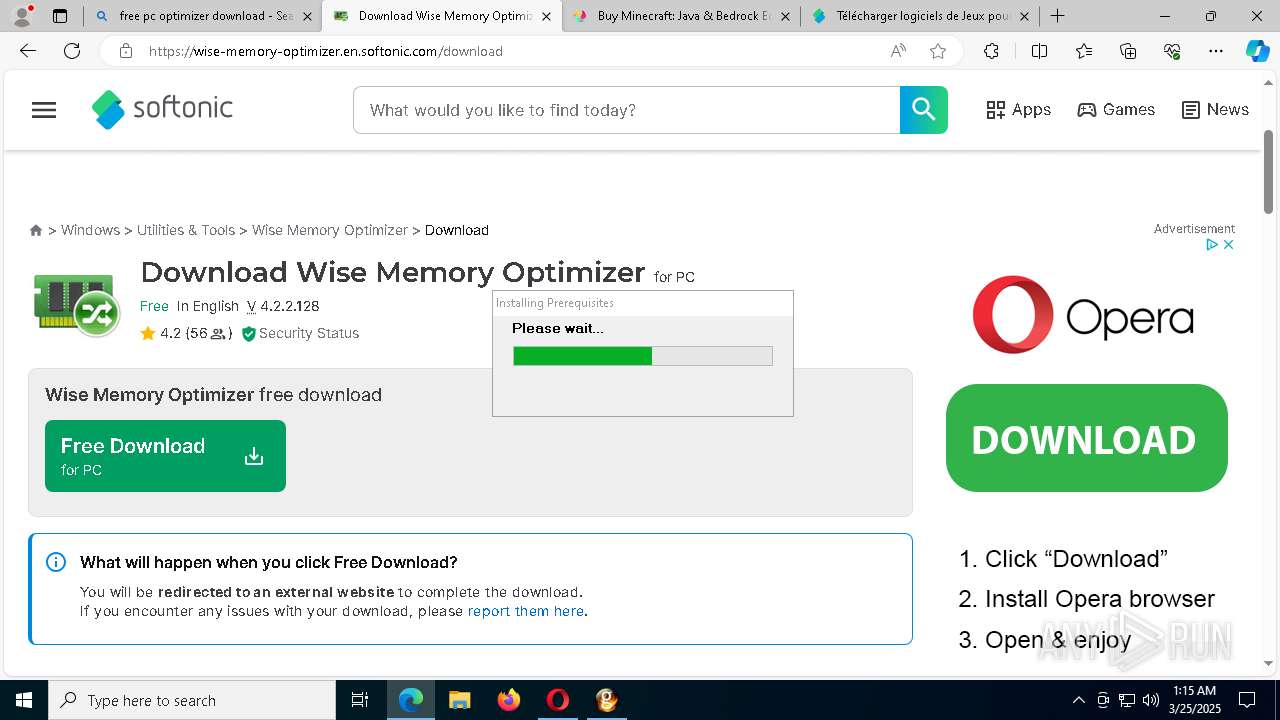The width and height of the screenshot is (1280, 720).
Task: Open the Favorites list icon
Action: pyautogui.click(x=1084, y=51)
